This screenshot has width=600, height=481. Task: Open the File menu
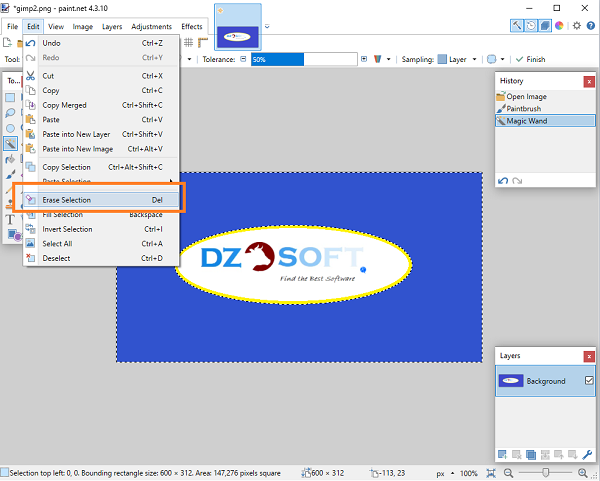click(x=12, y=26)
